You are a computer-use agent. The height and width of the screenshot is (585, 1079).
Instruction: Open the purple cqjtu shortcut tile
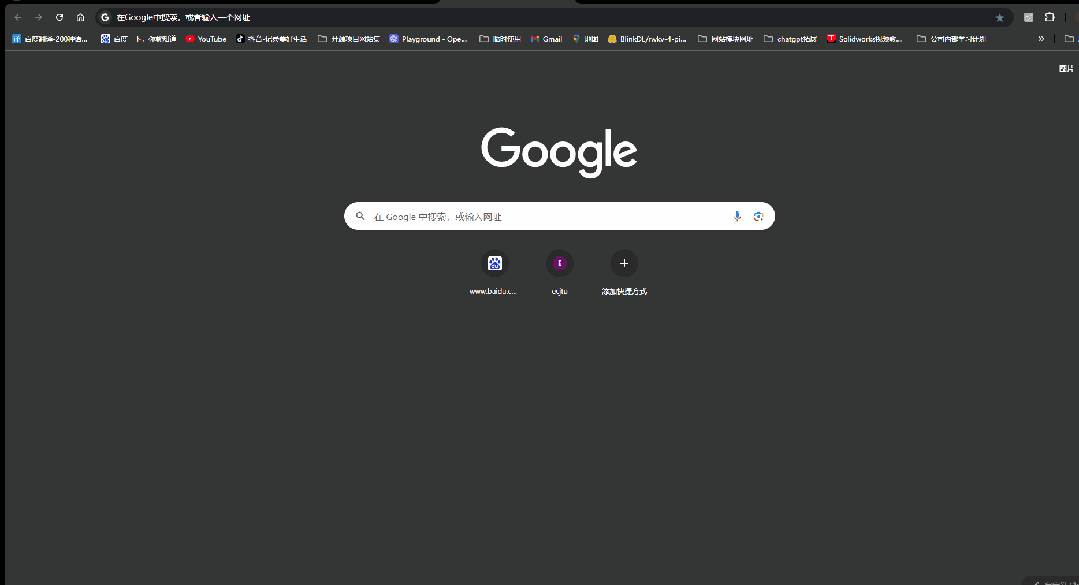coord(559,273)
